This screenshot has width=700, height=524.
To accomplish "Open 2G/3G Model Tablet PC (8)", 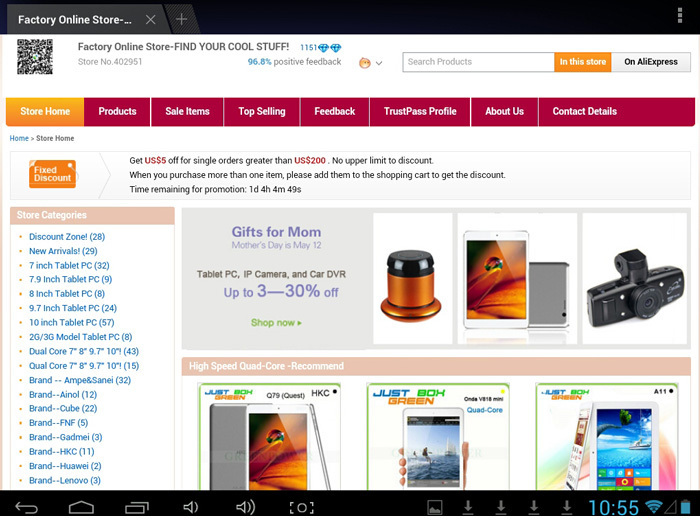I will (x=81, y=337).
